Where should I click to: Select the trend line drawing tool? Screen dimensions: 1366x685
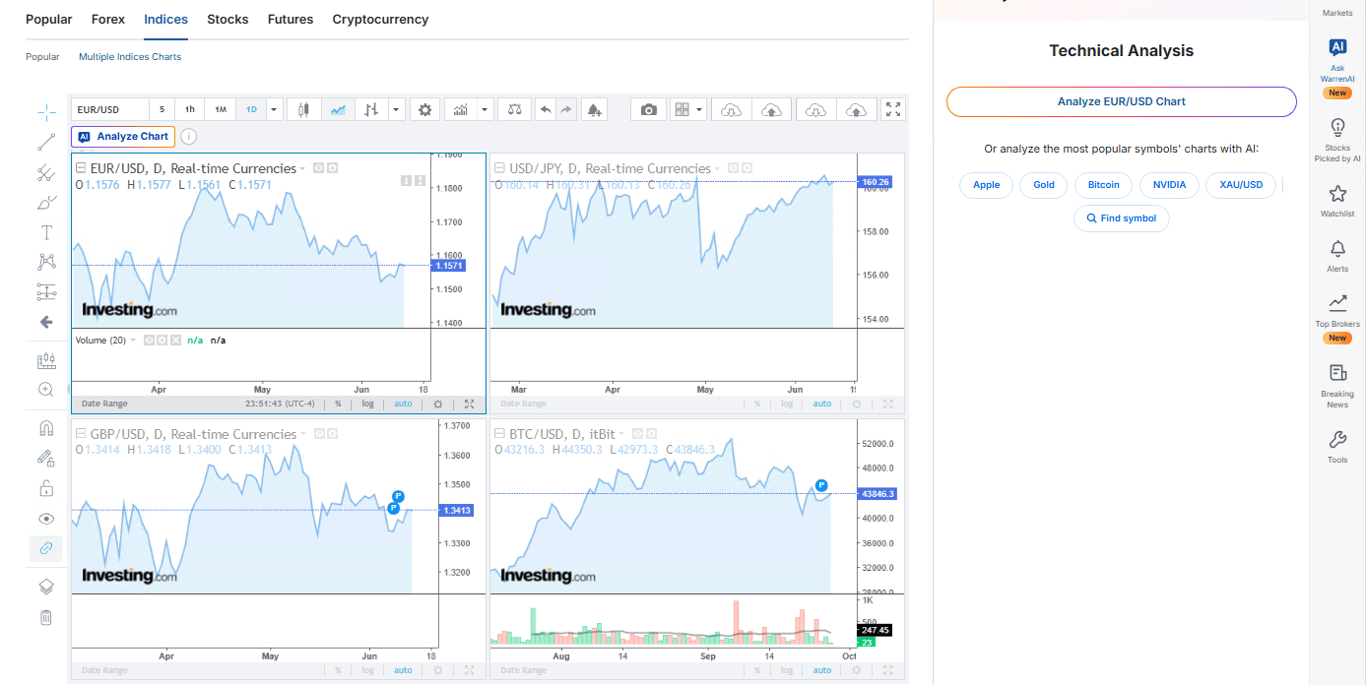pyautogui.click(x=46, y=143)
